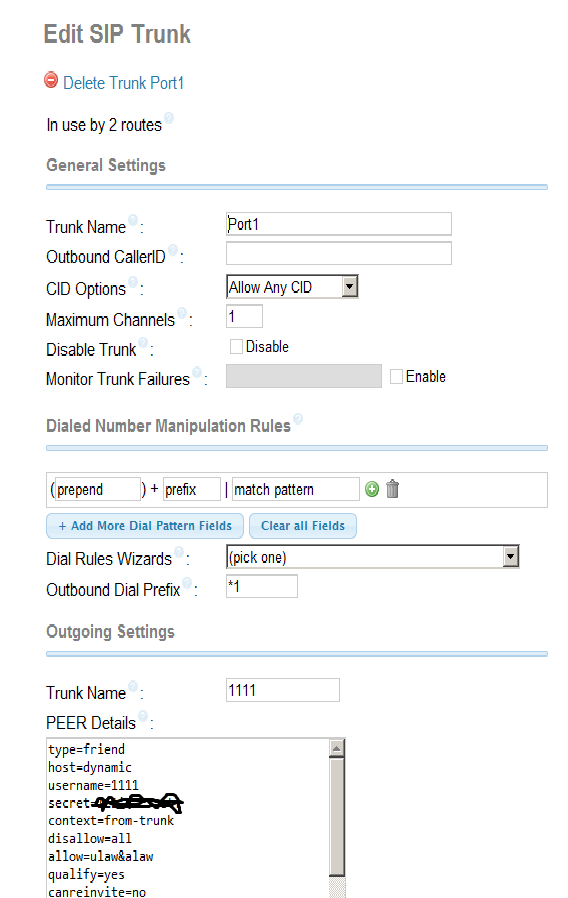This screenshot has height=898, width=568.
Task: Click help icon beside Monitor Trunk Failures
Action: 197,372
